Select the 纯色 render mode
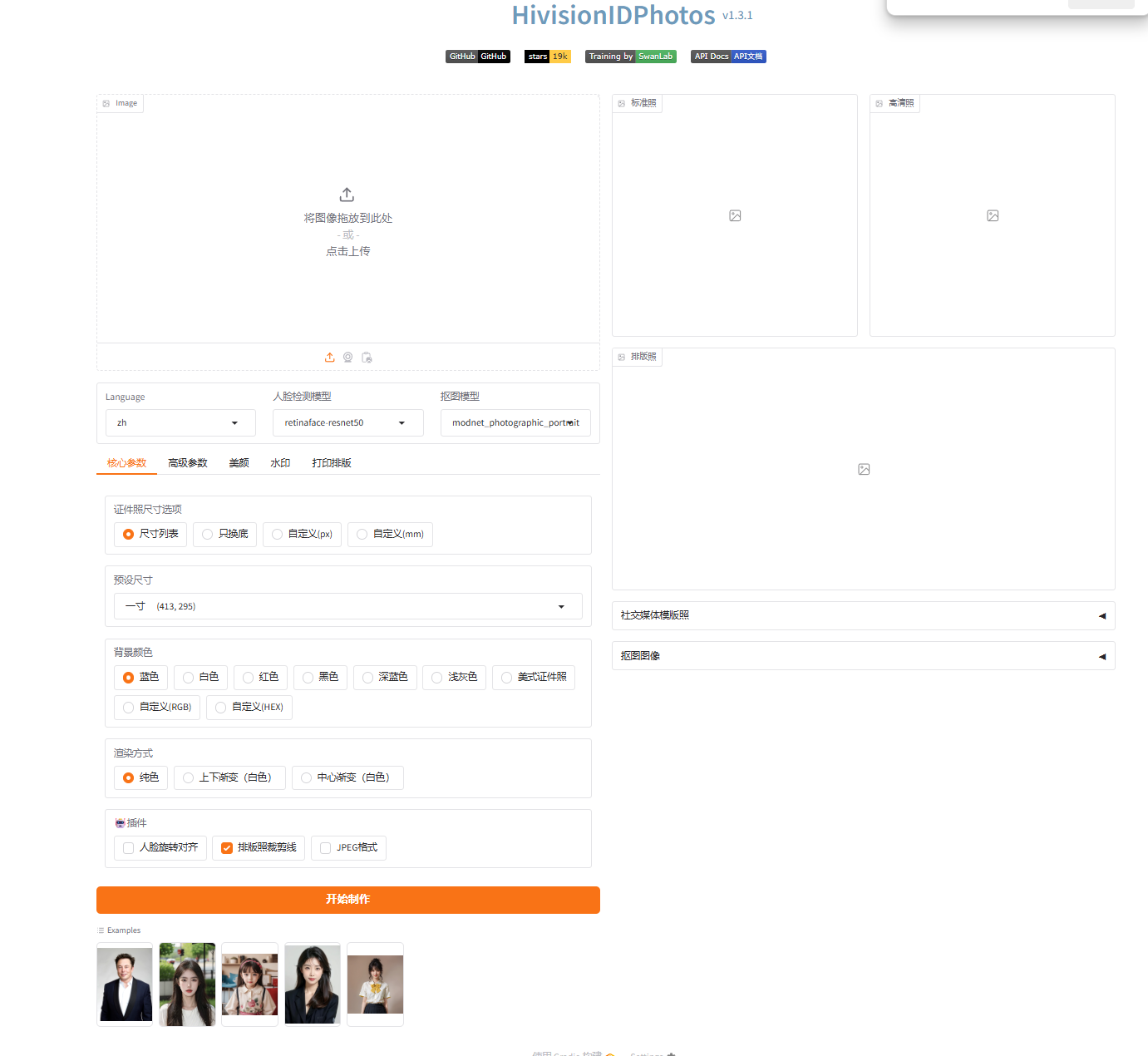Image resolution: width=1148 pixels, height=1056 pixels. tap(141, 777)
